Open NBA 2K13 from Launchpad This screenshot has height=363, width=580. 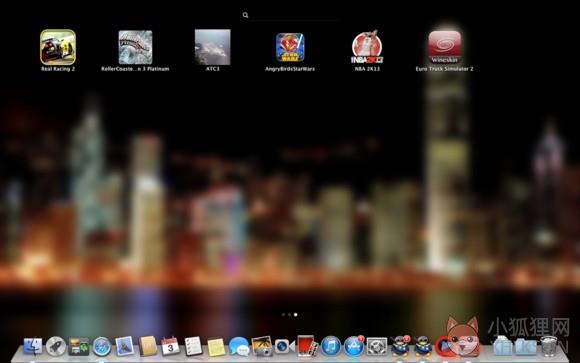(x=367, y=47)
